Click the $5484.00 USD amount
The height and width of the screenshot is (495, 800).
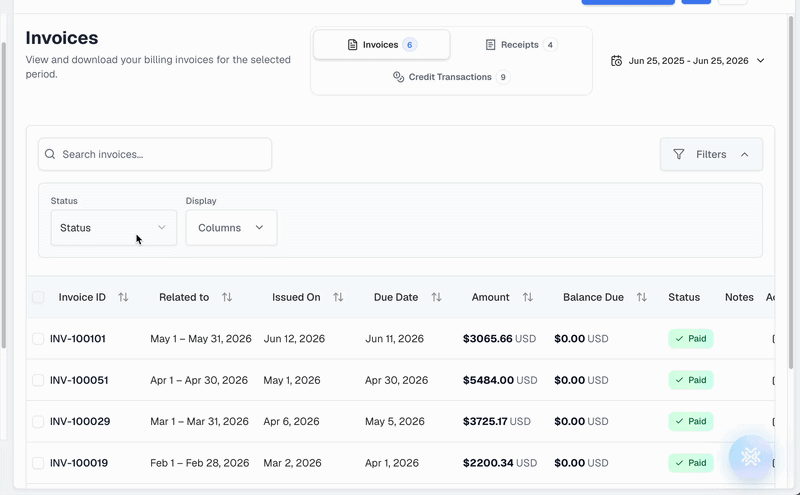[500, 380]
